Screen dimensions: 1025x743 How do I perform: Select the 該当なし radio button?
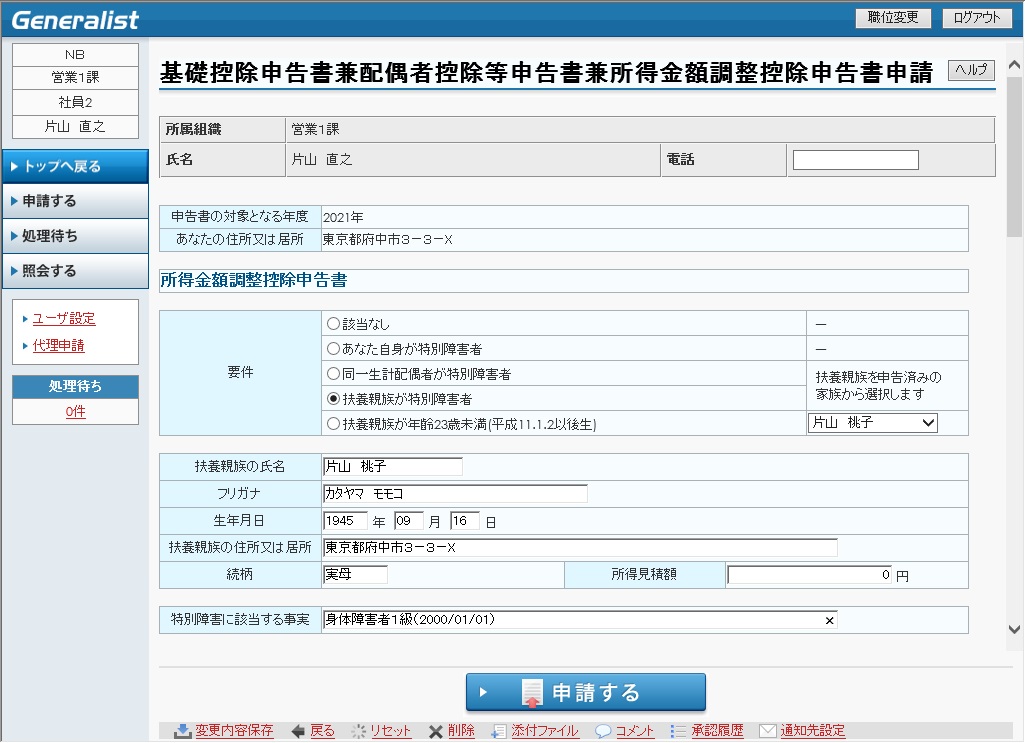point(334,324)
